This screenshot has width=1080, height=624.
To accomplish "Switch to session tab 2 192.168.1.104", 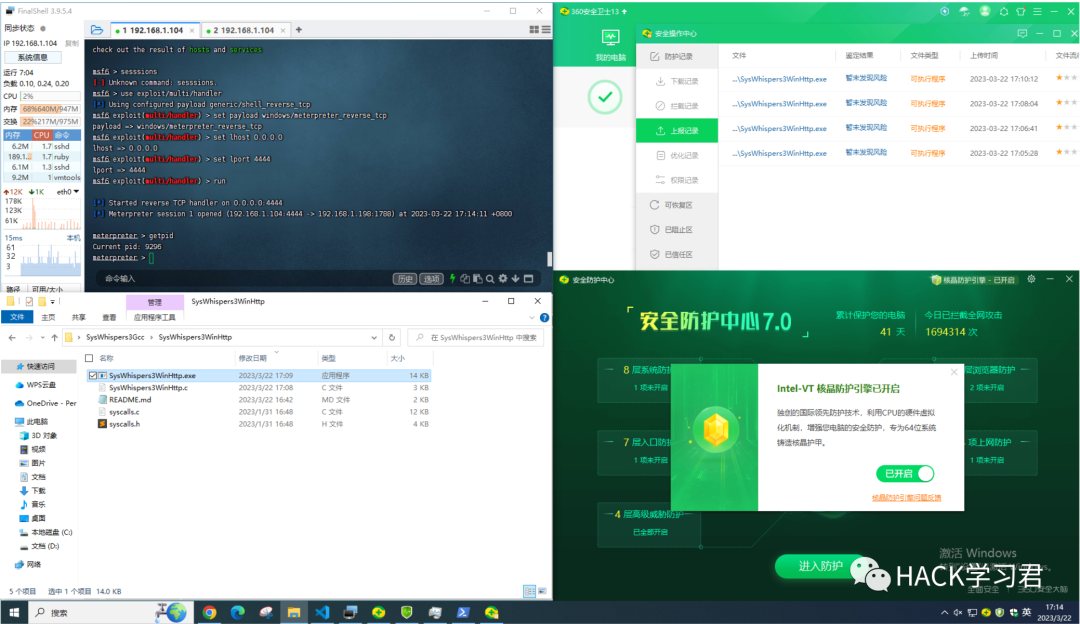I will coord(242,30).
